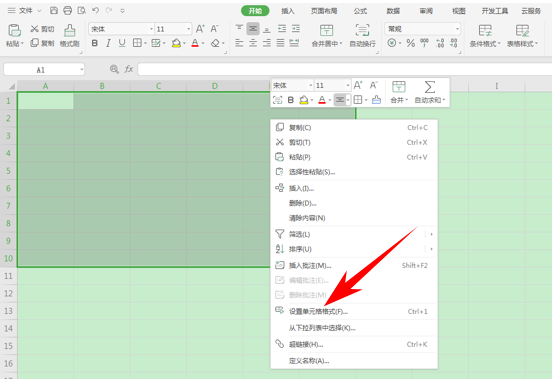
Task: Select the Format Painter (格式刷) tool
Action: 69,35
